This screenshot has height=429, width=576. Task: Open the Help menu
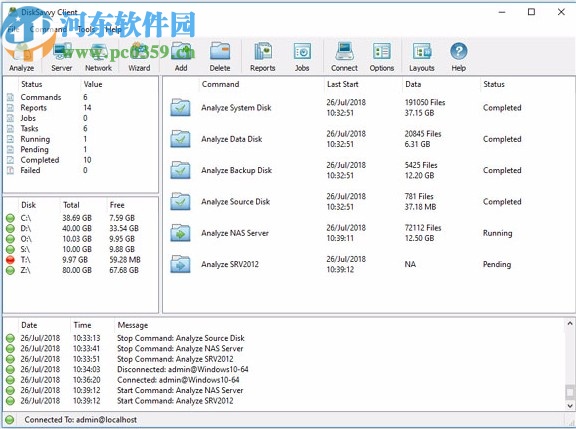(x=113, y=29)
